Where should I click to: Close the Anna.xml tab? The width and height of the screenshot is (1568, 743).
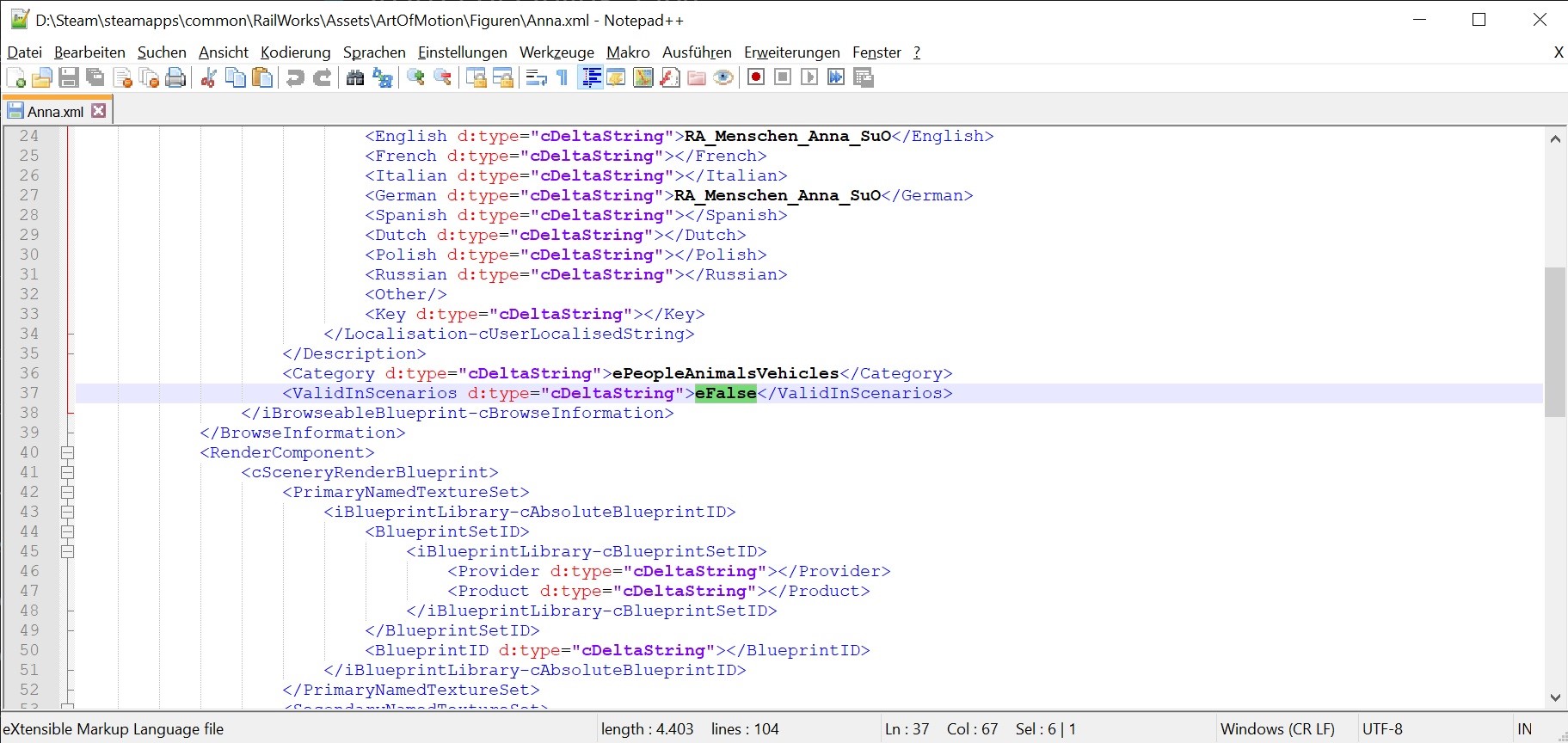[x=99, y=111]
